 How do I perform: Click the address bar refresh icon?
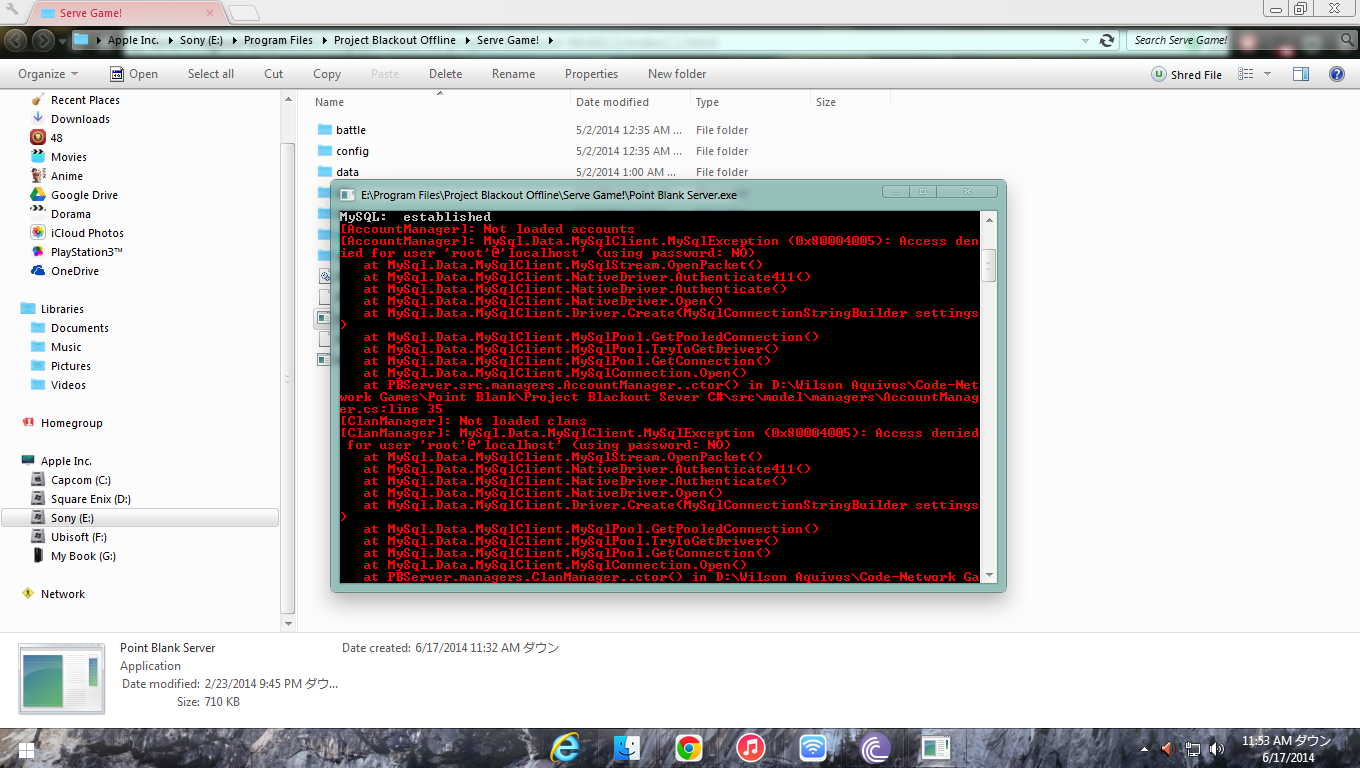point(1109,41)
